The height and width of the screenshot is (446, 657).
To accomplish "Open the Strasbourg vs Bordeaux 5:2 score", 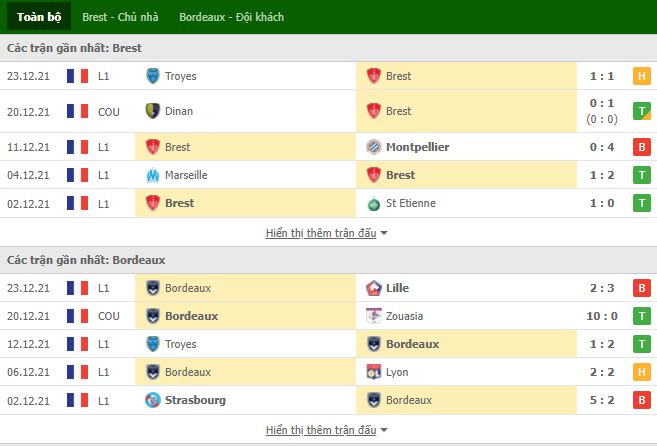I will [602, 400].
